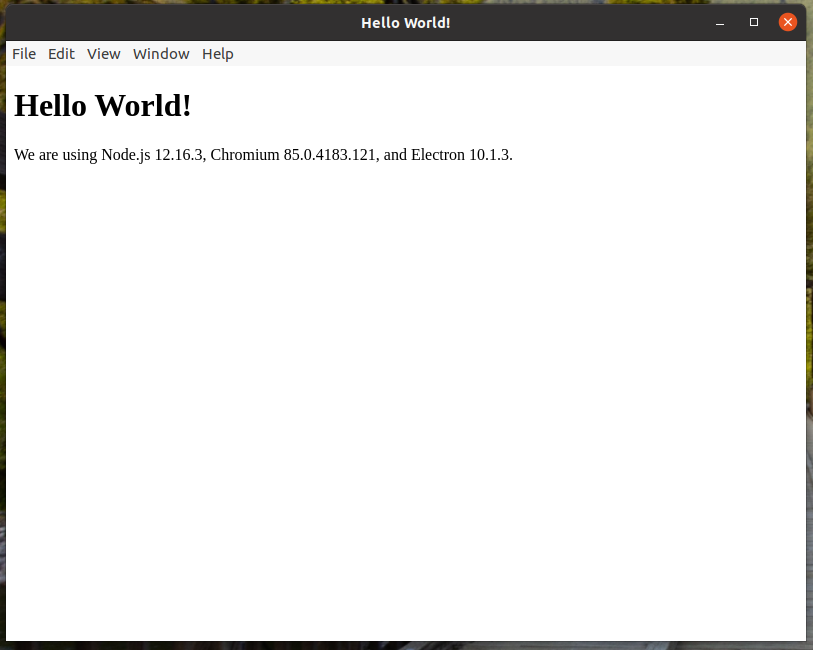Click the Node.js version number 12.16.3
This screenshot has width=813, height=650.
(x=179, y=155)
